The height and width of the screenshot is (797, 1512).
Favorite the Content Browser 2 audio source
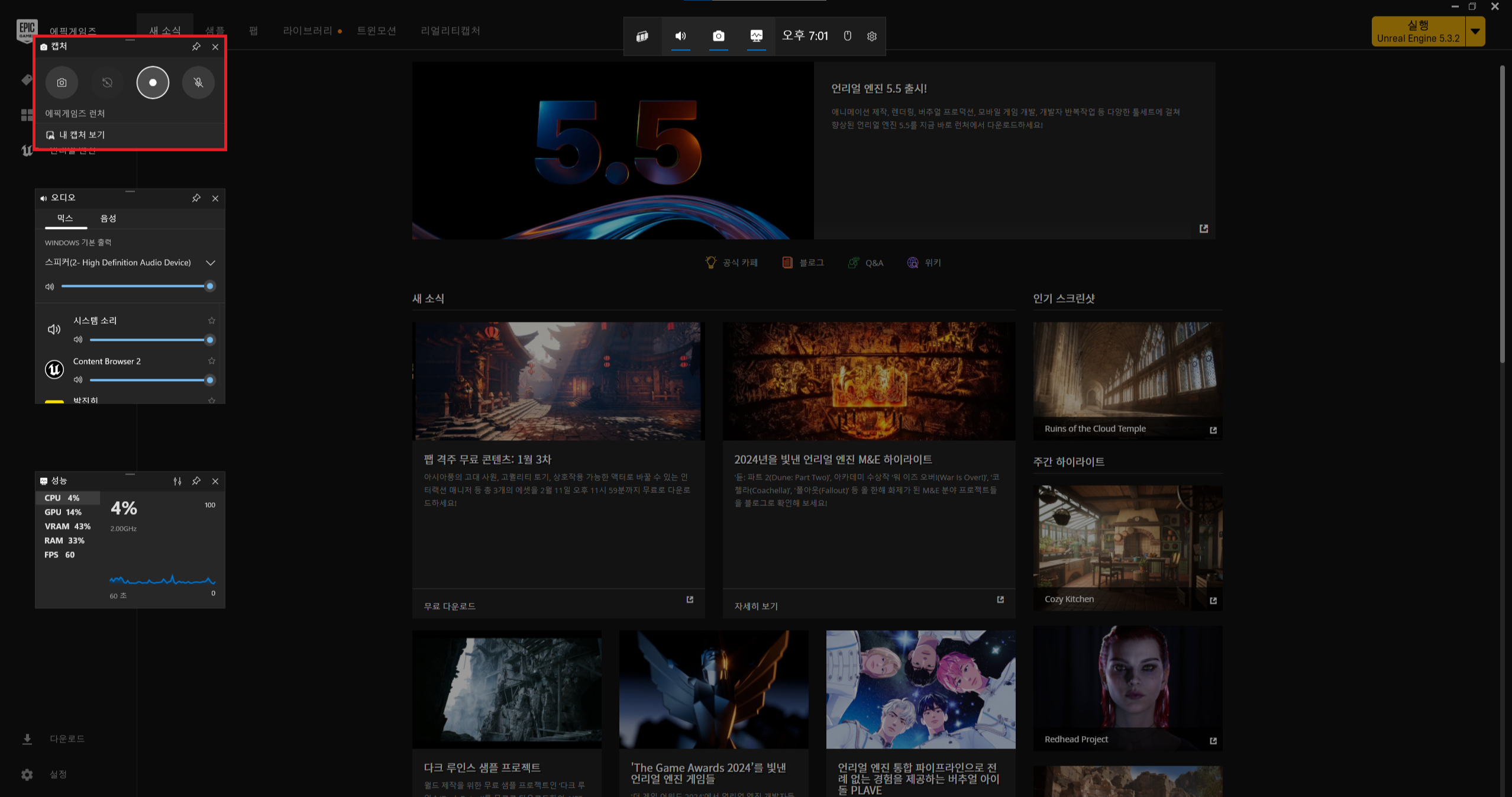(x=212, y=361)
